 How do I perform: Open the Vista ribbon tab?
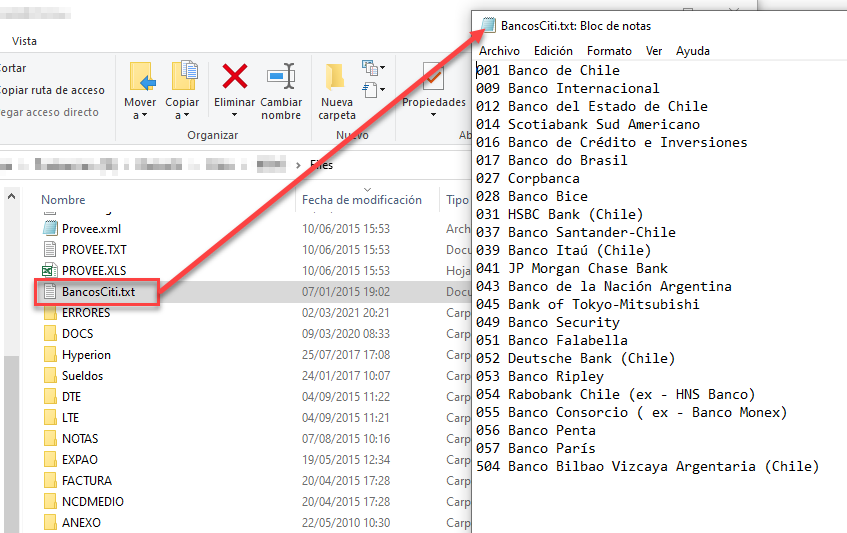[24, 41]
